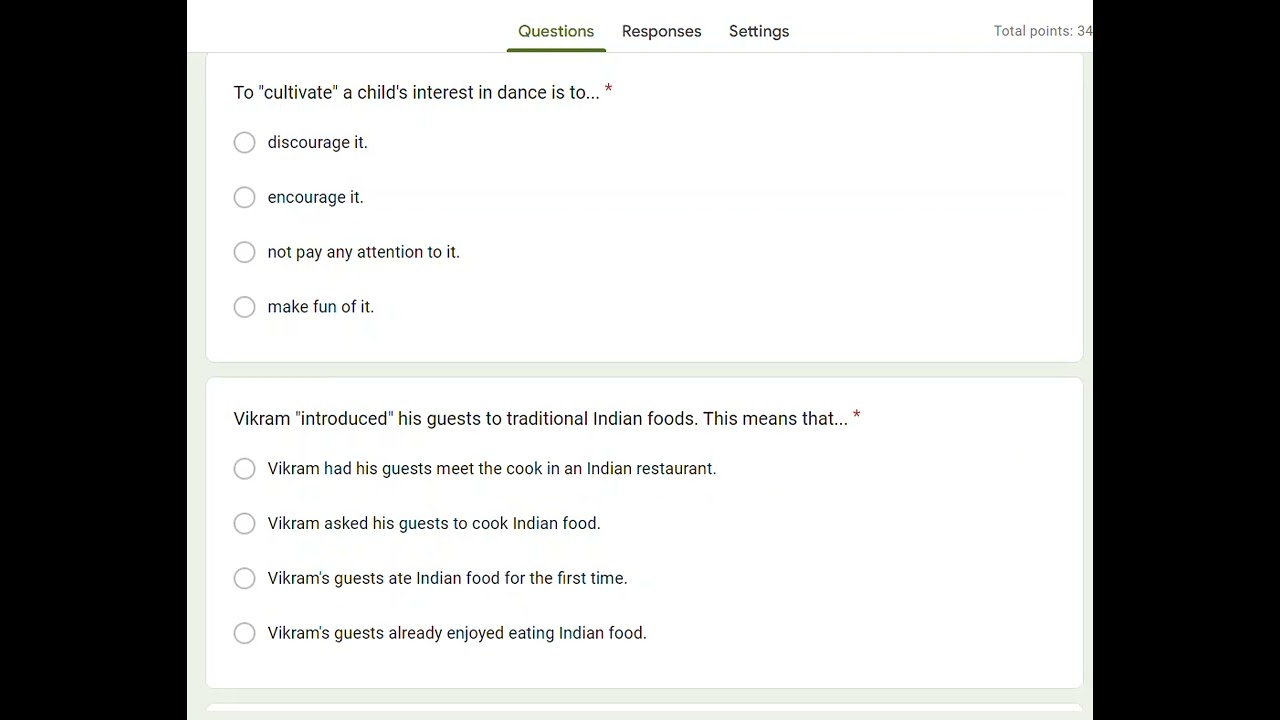
Task: Switch to the Questions tab
Action: pyautogui.click(x=556, y=31)
